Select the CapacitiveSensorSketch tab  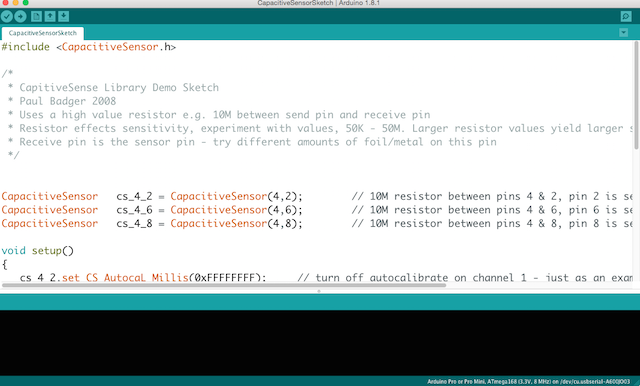click(x=42, y=33)
